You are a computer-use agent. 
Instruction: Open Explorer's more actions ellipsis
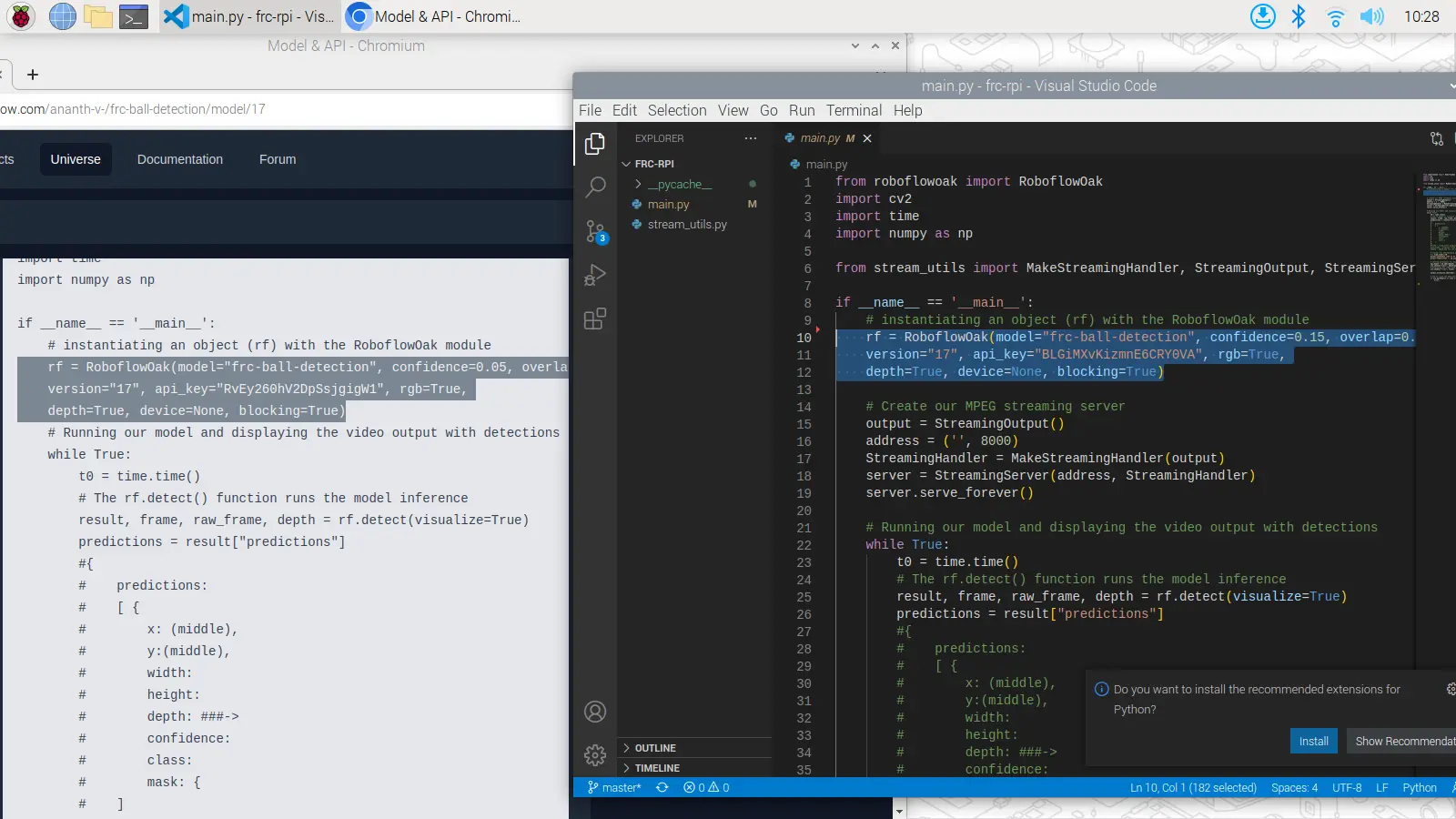751,138
